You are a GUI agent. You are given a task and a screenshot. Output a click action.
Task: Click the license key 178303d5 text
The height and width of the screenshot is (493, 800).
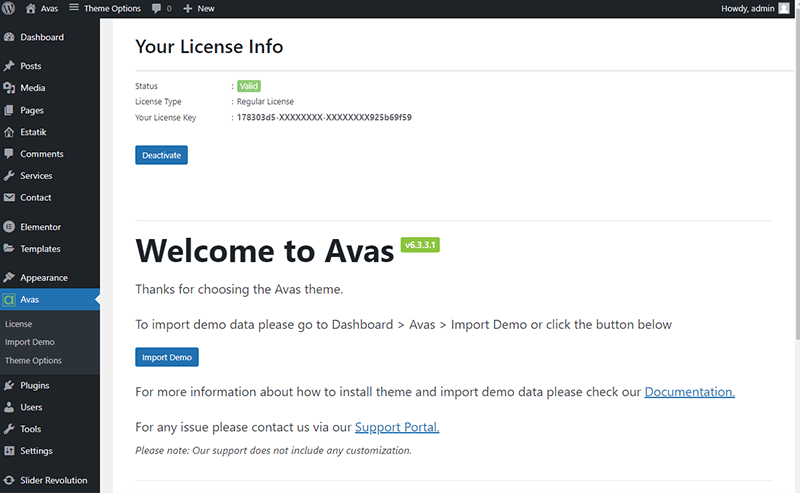click(x=324, y=117)
